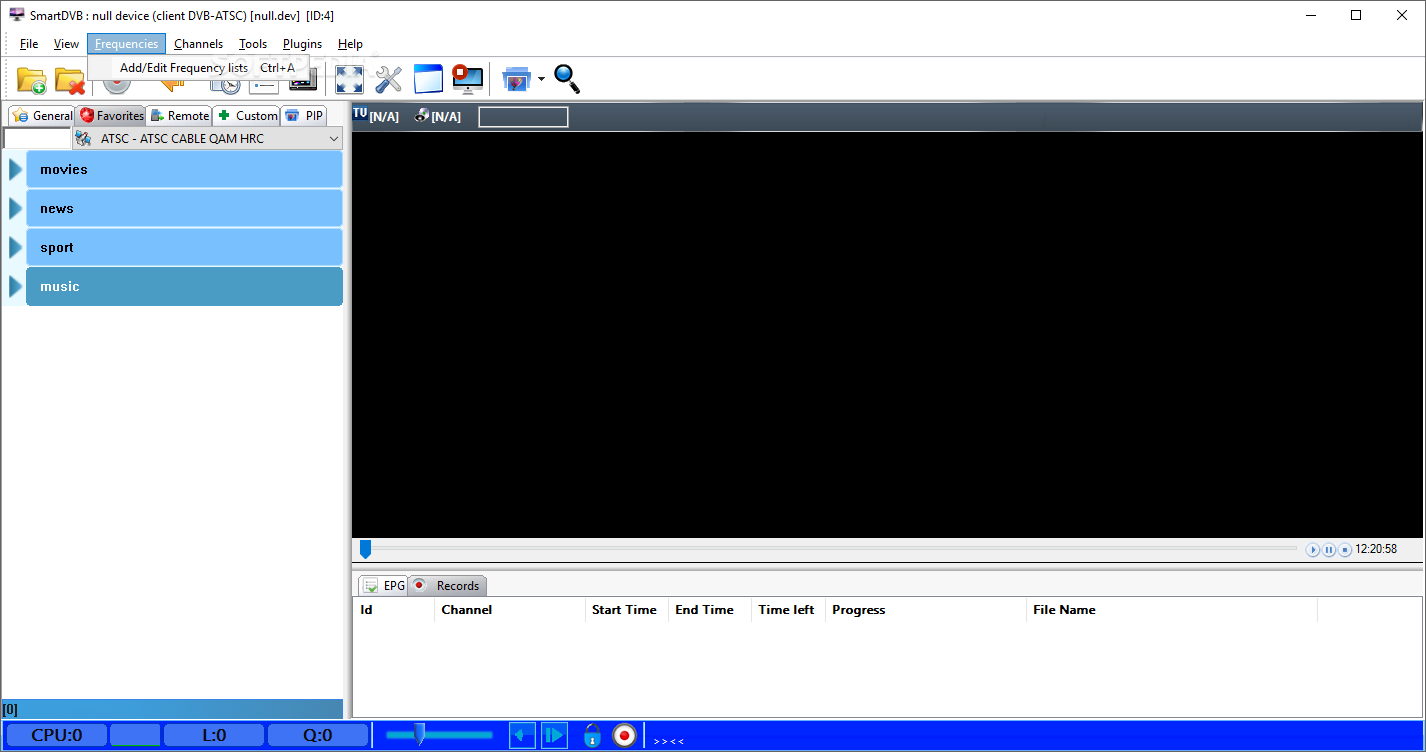Screen dimensions: 1426x752
Task: Open settings with wrench and screwdriver icon
Action: click(x=388, y=79)
